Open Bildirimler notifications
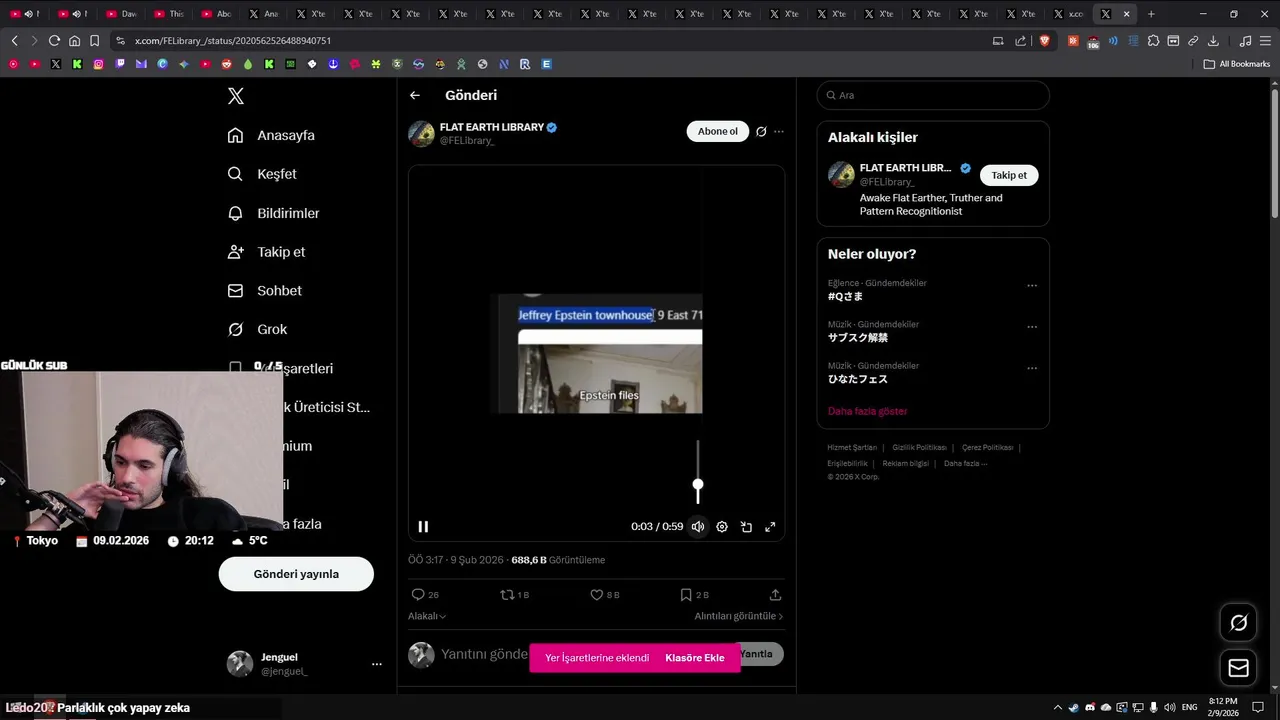 click(x=273, y=213)
